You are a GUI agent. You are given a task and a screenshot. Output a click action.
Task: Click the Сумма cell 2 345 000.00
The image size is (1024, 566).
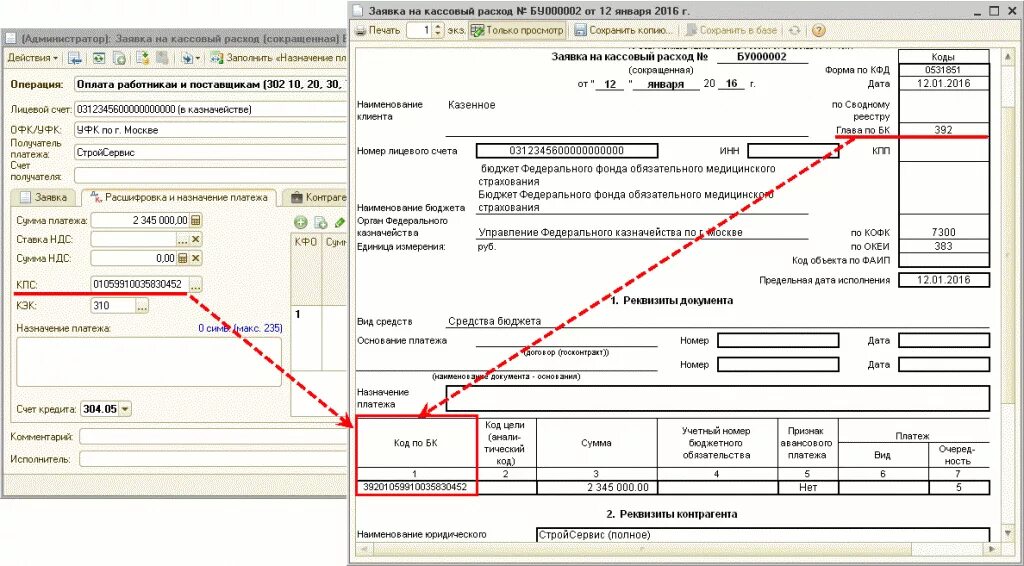coord(596,487)
